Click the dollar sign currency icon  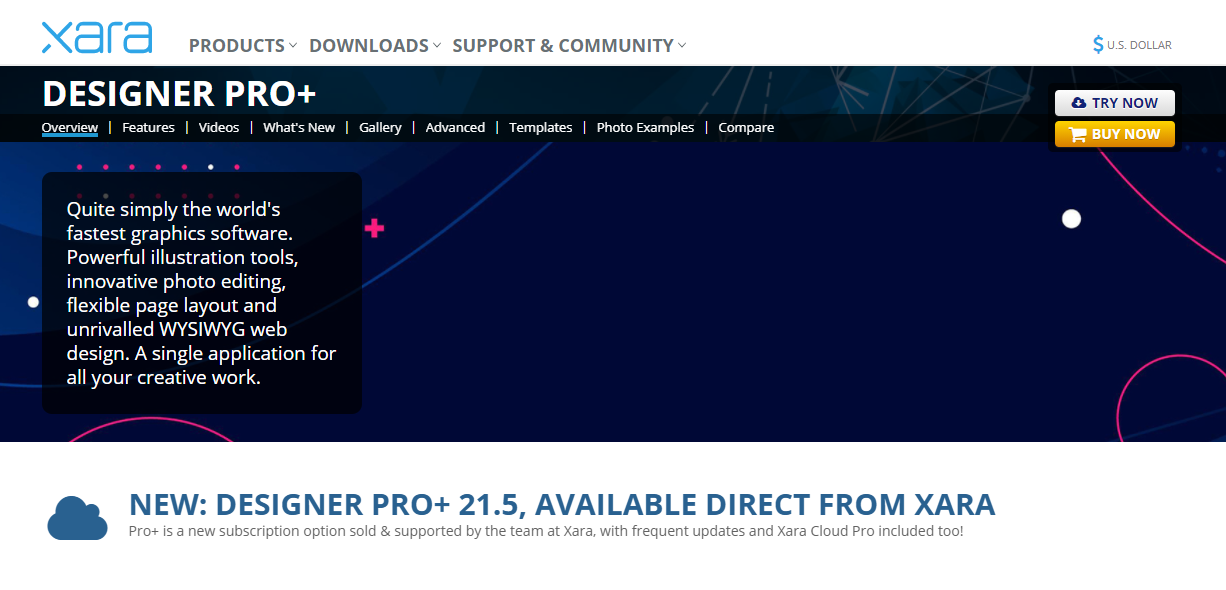click(x=1098, y=44)
